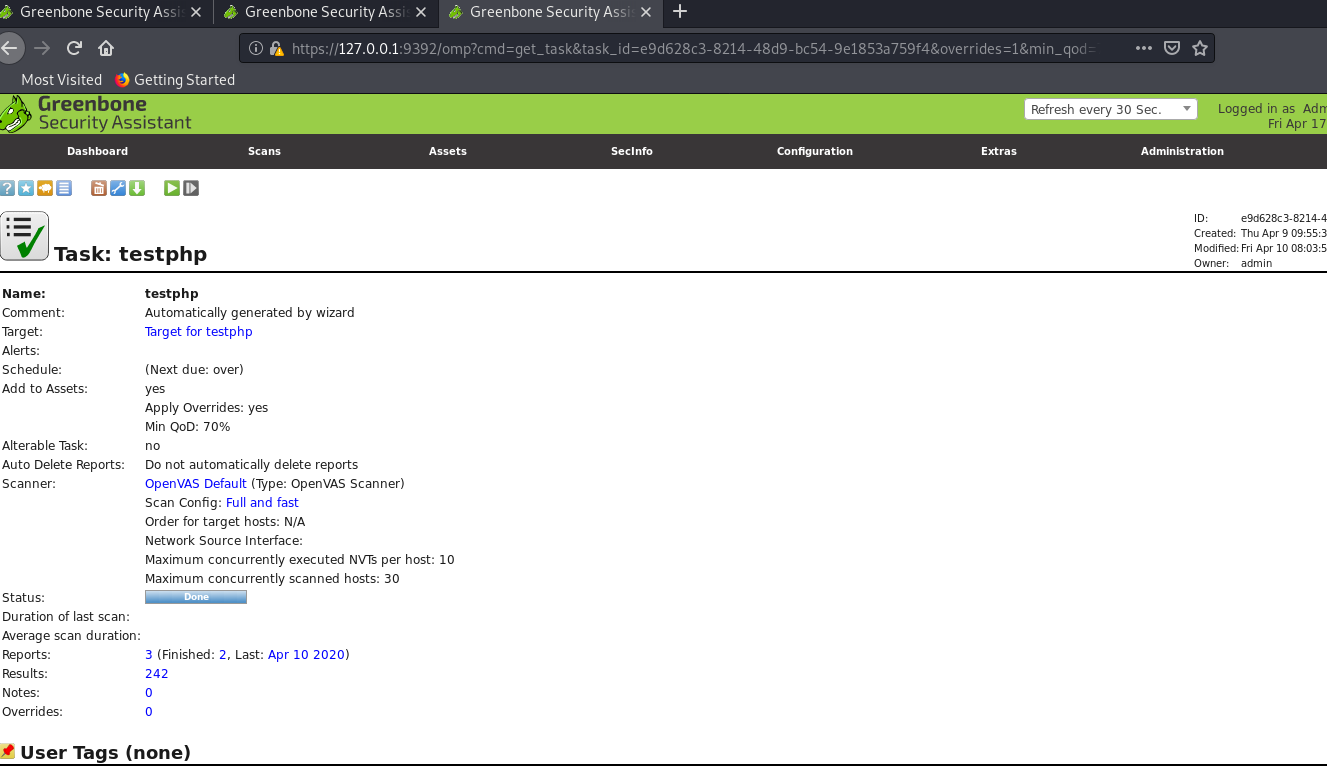Click the insecure lock warning icon

(x=276, y=48)
